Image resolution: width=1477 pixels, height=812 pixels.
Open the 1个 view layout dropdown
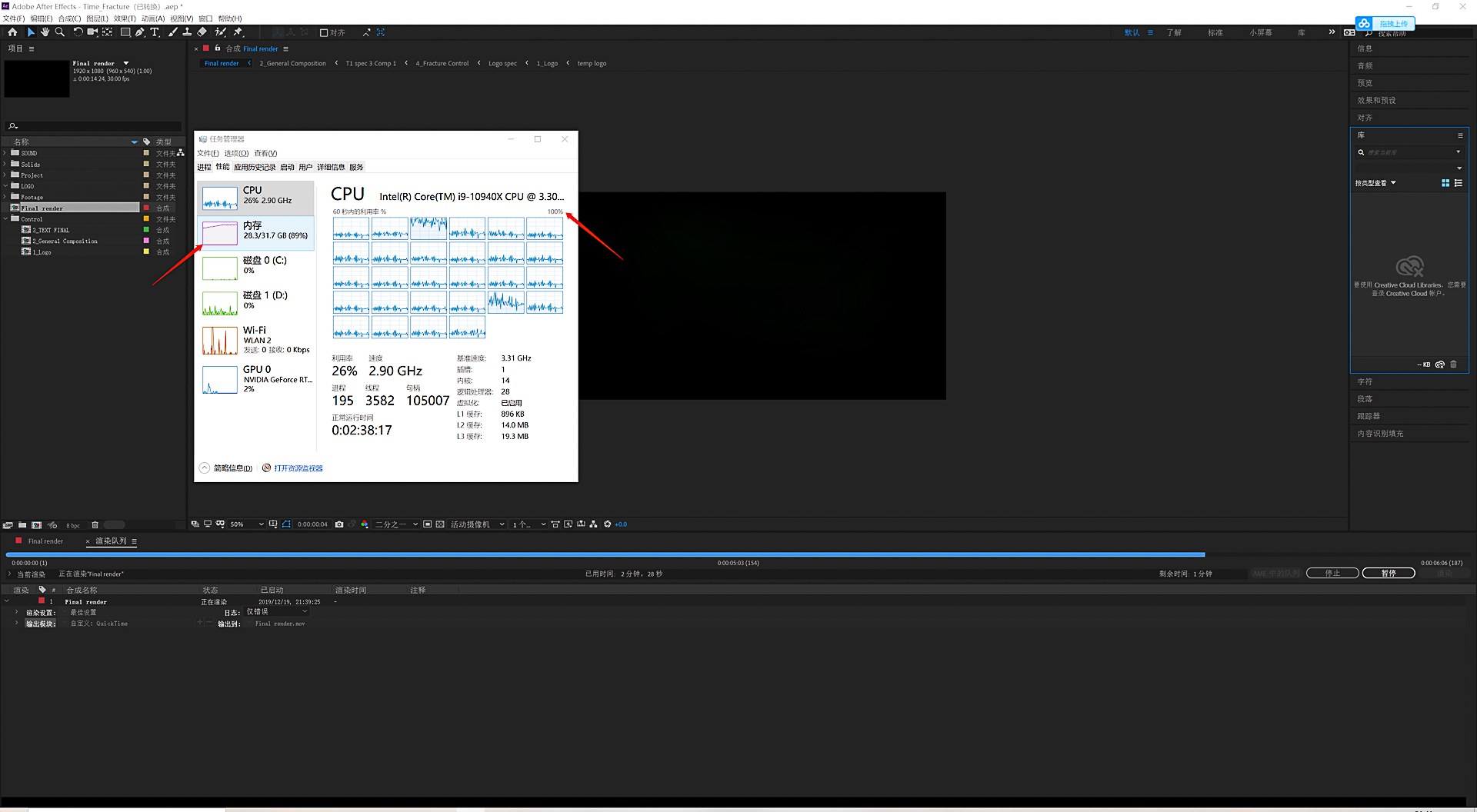point(529,524)
